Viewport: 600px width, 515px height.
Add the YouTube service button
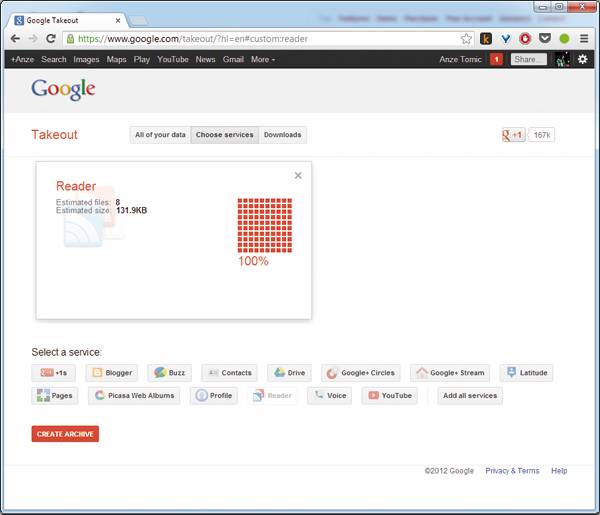point(390,396)
